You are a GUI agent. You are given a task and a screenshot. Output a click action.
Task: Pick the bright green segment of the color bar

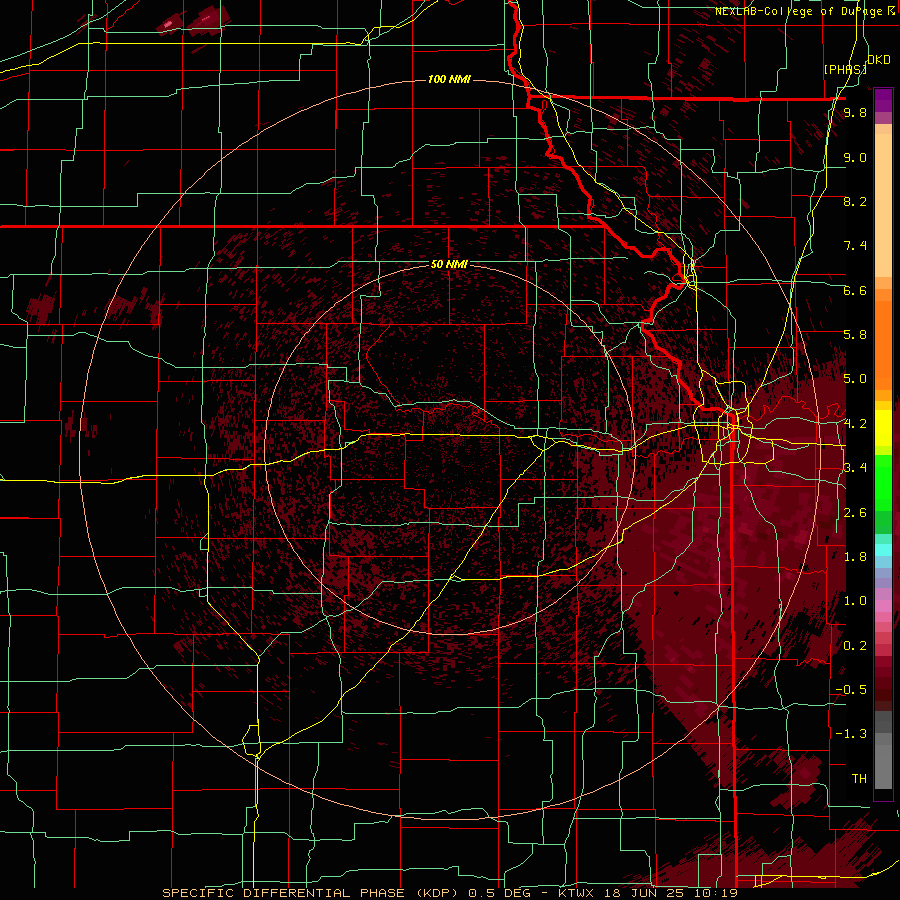883,485
